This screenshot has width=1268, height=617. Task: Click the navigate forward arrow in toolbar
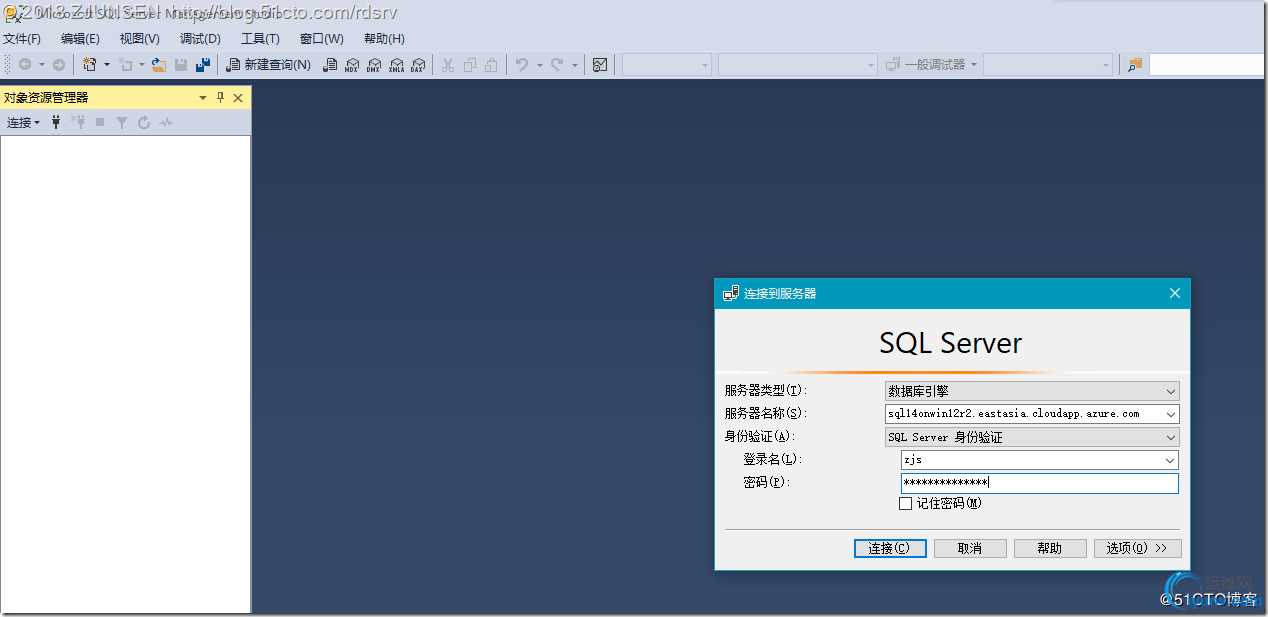coord(59,65)
